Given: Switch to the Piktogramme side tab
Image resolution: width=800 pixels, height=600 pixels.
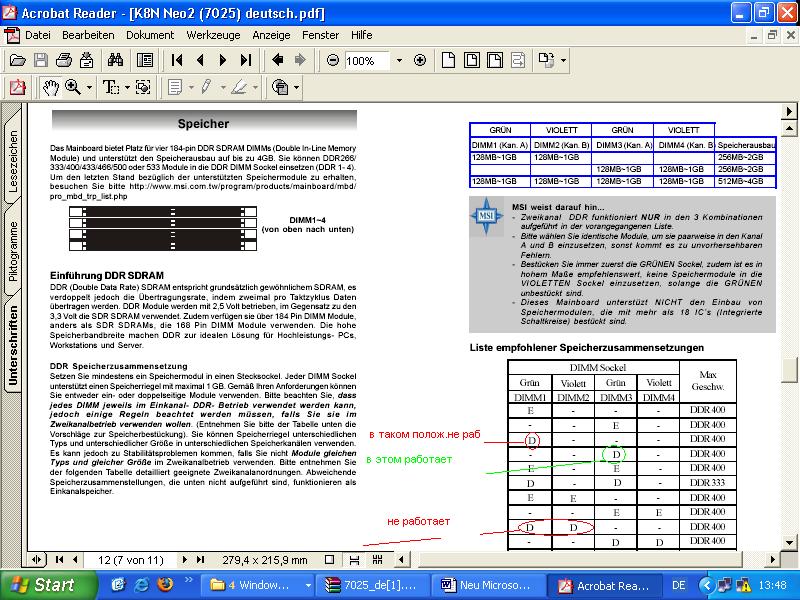Looking at the screenshot, I should tap(13, 251).
